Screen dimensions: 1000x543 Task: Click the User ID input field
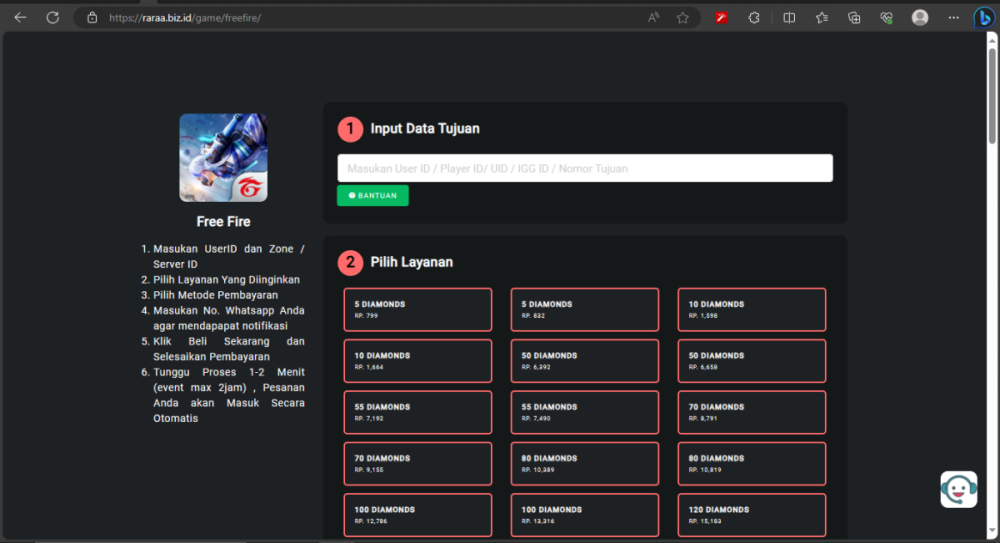[x=585, y=168]
